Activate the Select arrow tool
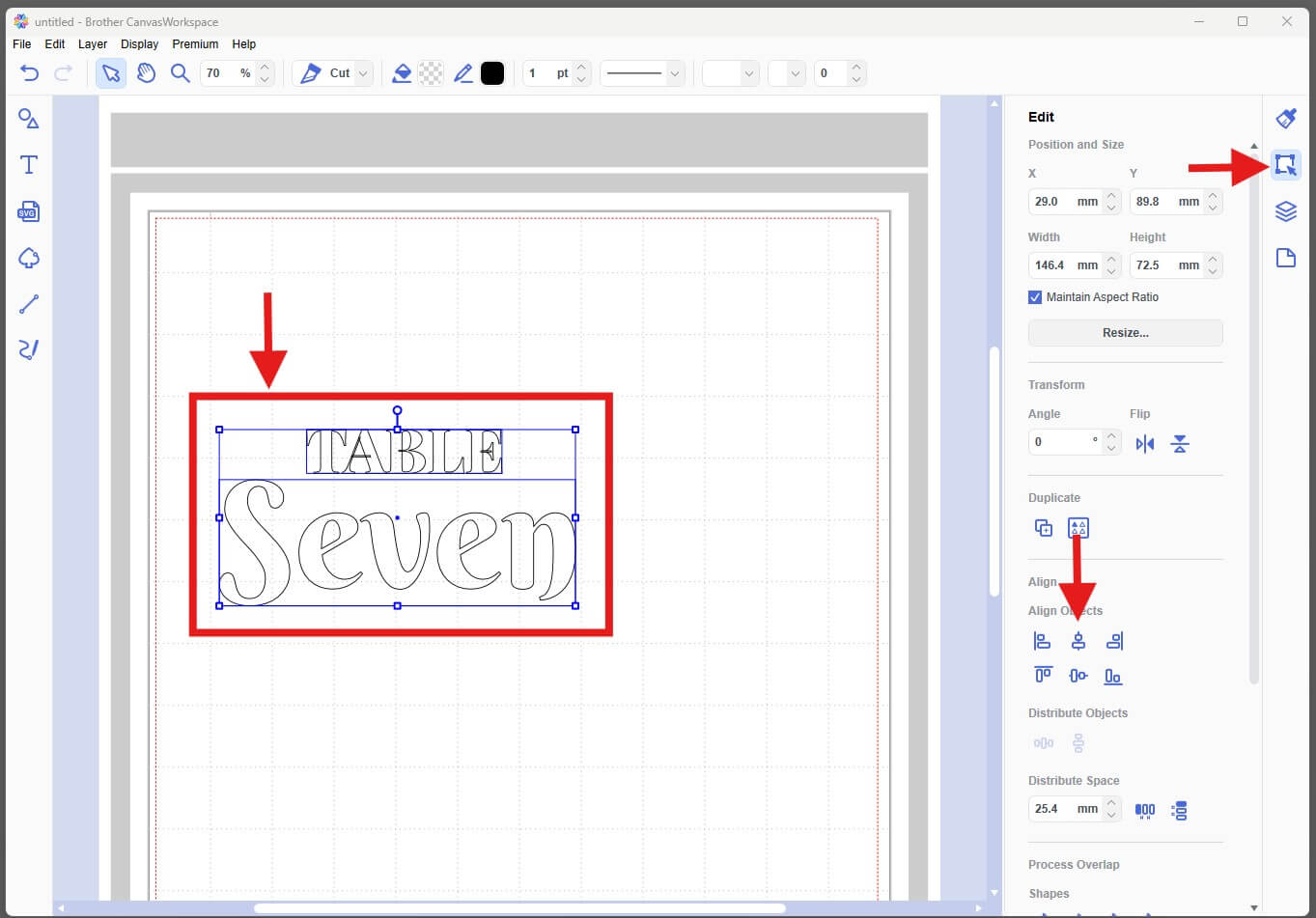This screenshot has height=918, width=1316. point(111,73)
